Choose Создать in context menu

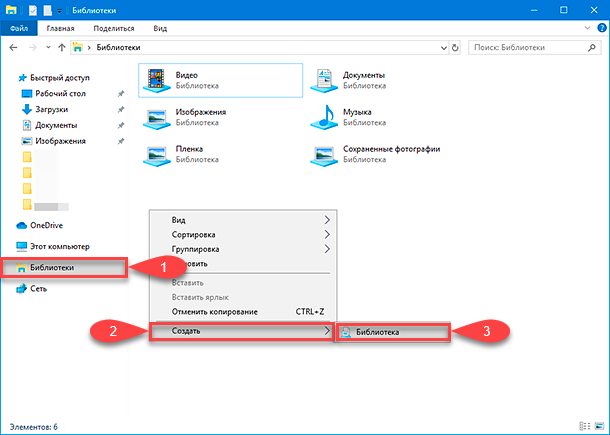pyautogui.click(x=242, y=331)
